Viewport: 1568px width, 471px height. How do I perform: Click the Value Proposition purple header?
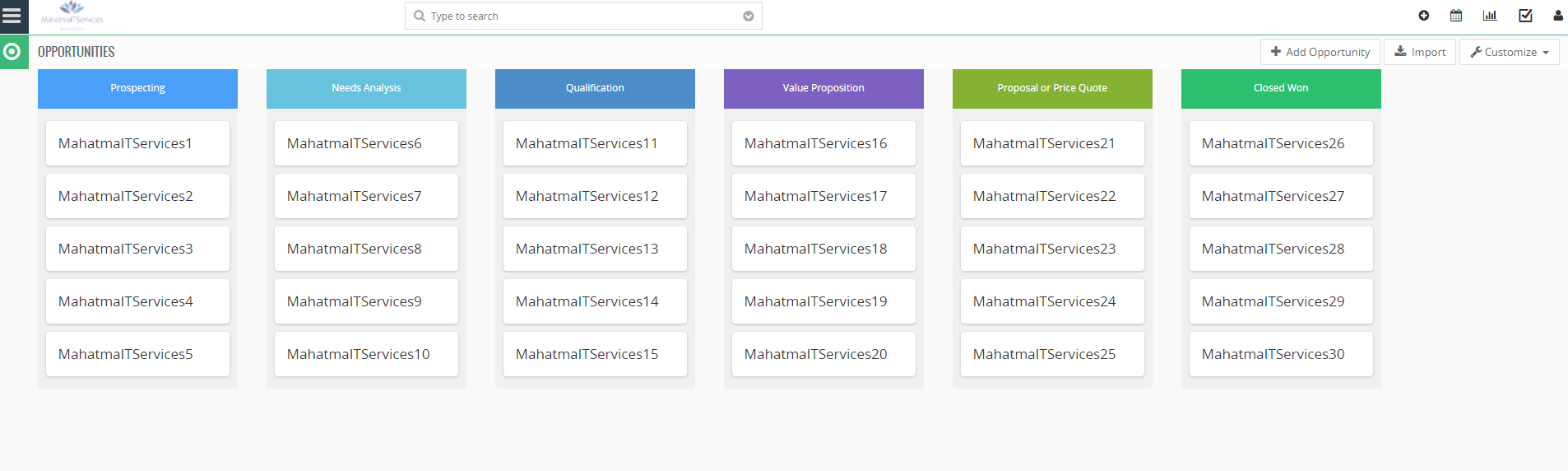pyautogui.click(x=823, y=88)
